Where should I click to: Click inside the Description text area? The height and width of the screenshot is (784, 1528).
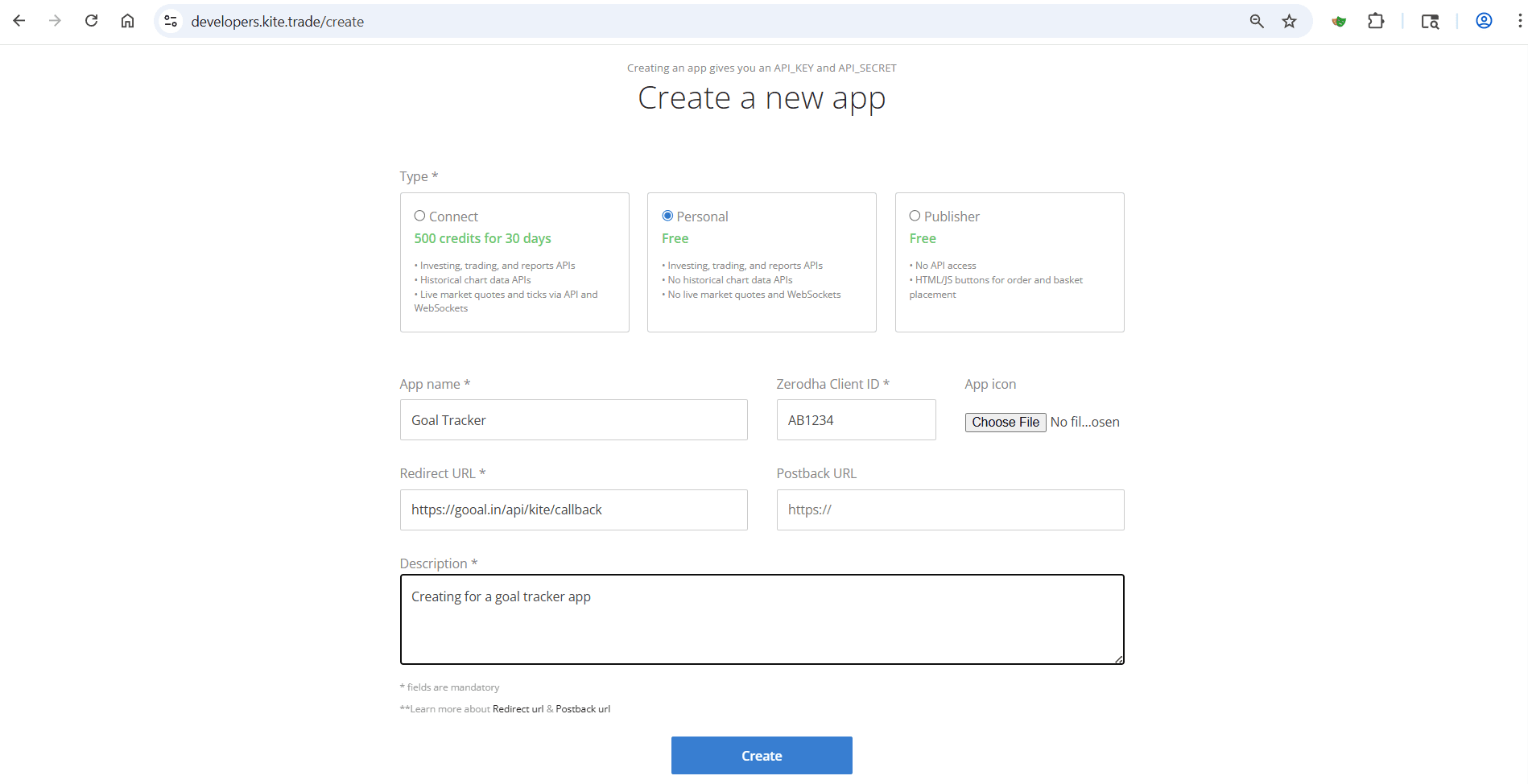[x=762, y=620]
